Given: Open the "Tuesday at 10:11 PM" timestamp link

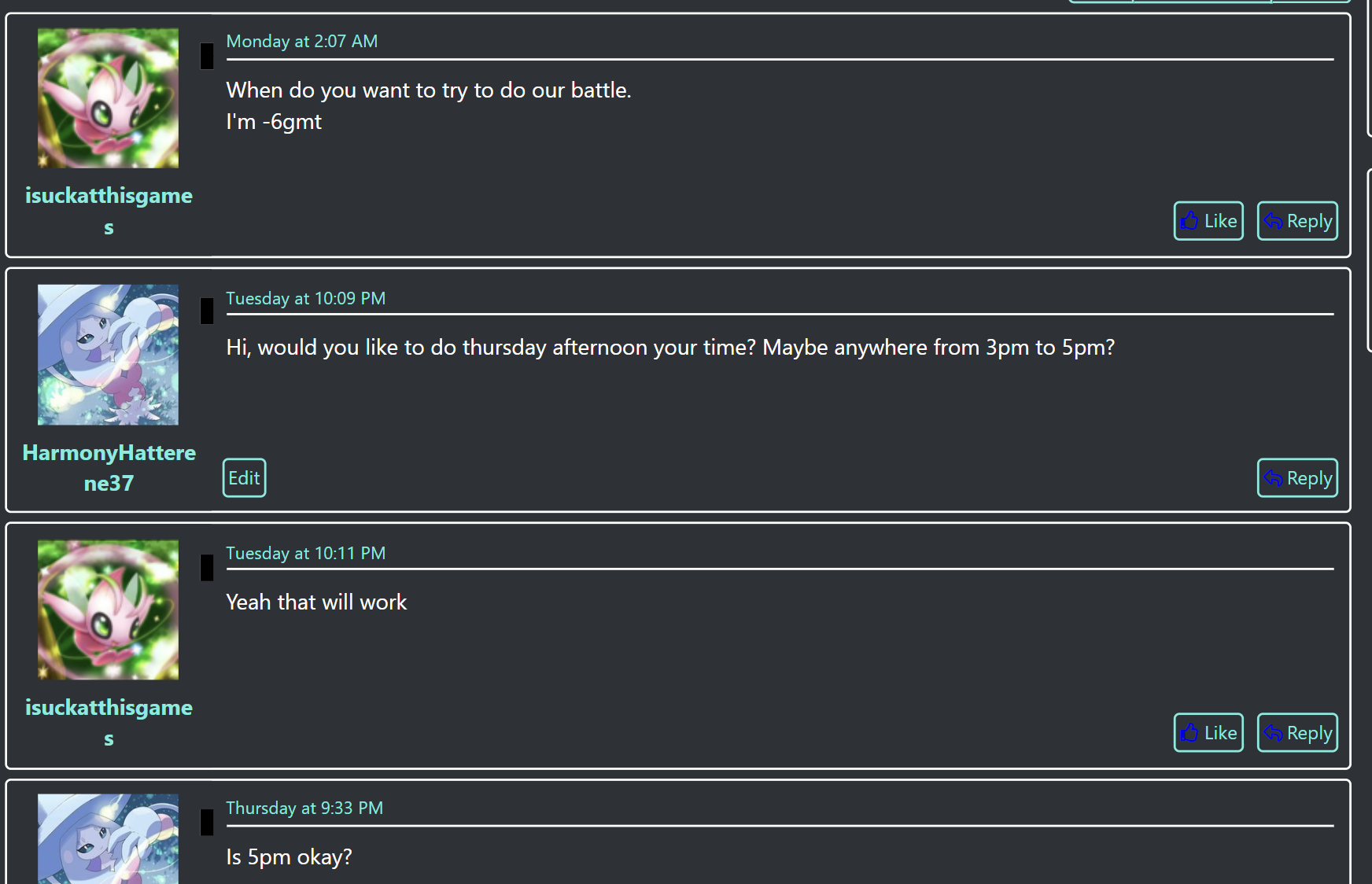Looking at the screenshot, I should tap(306, 553).
